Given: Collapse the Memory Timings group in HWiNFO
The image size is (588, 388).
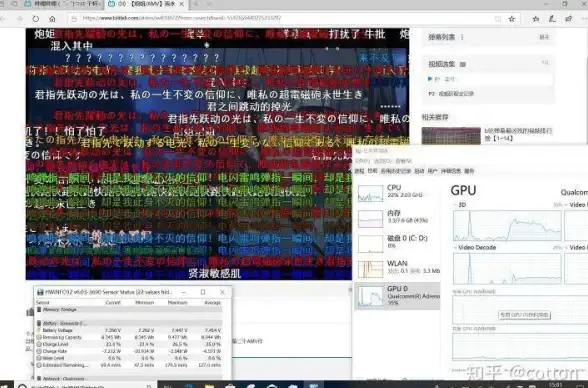Looking at the screenshot, I should tap(39, 310).
